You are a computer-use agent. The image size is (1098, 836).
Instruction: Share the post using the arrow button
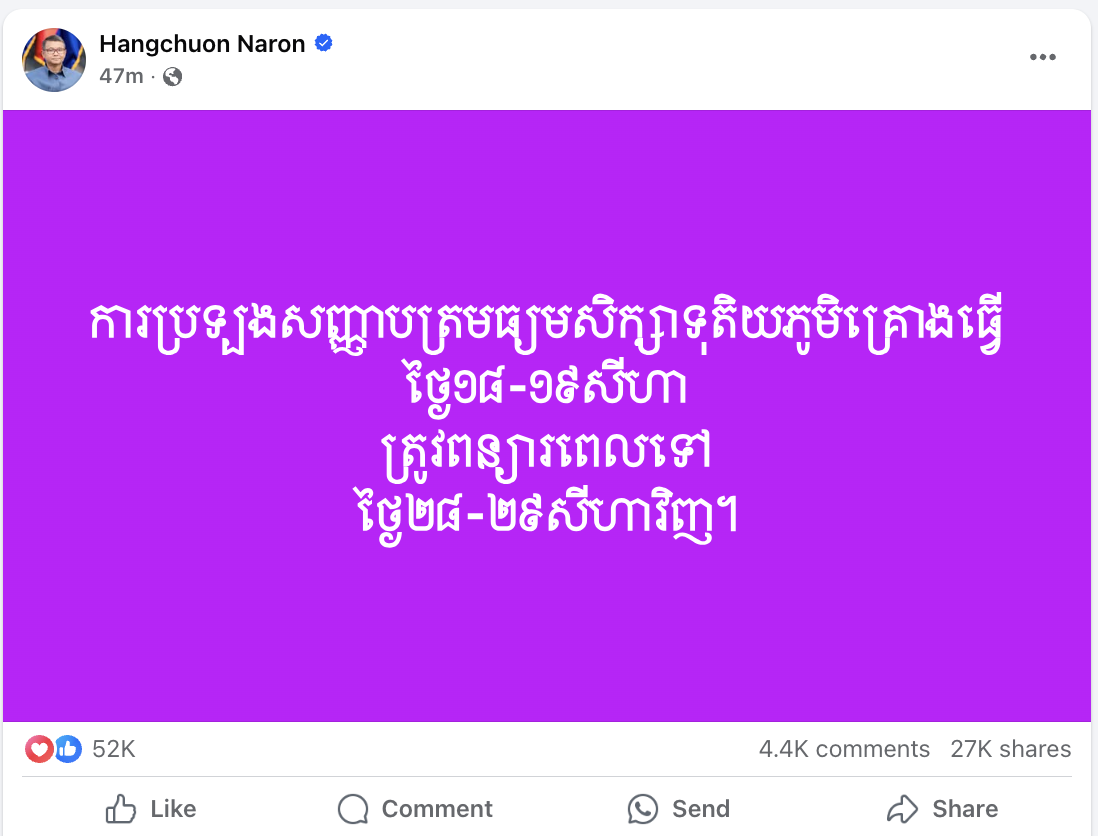click(942, 808)
